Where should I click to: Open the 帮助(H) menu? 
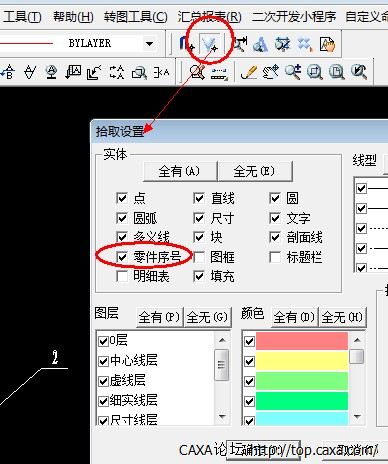[x=73, y=16]
